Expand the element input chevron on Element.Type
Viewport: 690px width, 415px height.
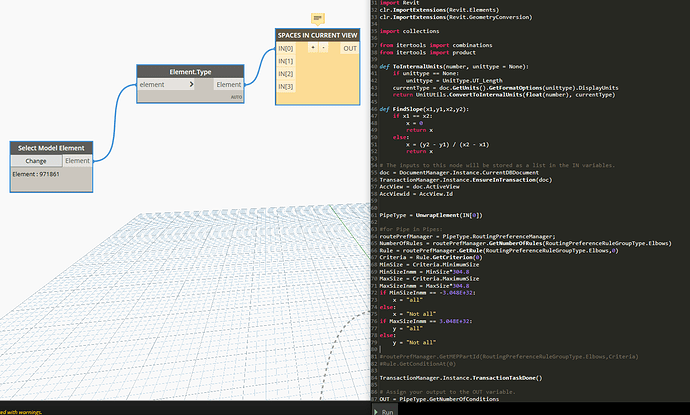tap(191, 84)
